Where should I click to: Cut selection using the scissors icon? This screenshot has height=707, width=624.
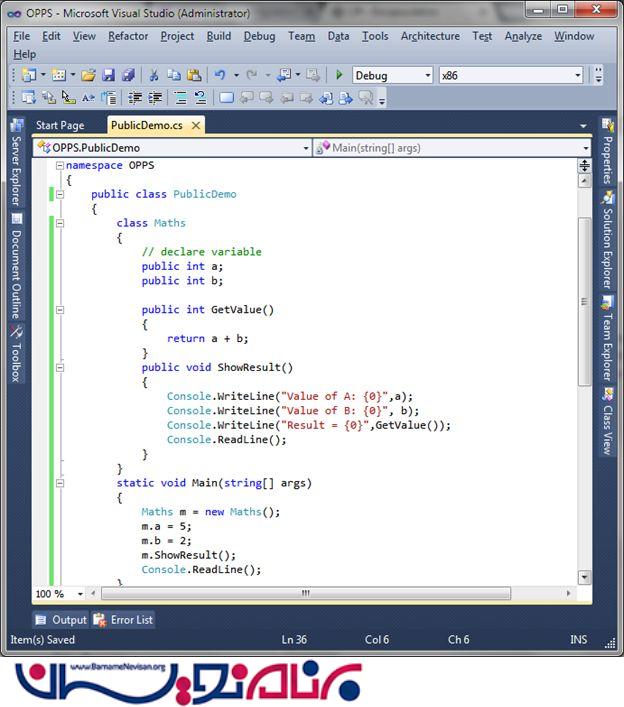pyautogui.click(x=154, y=75)
